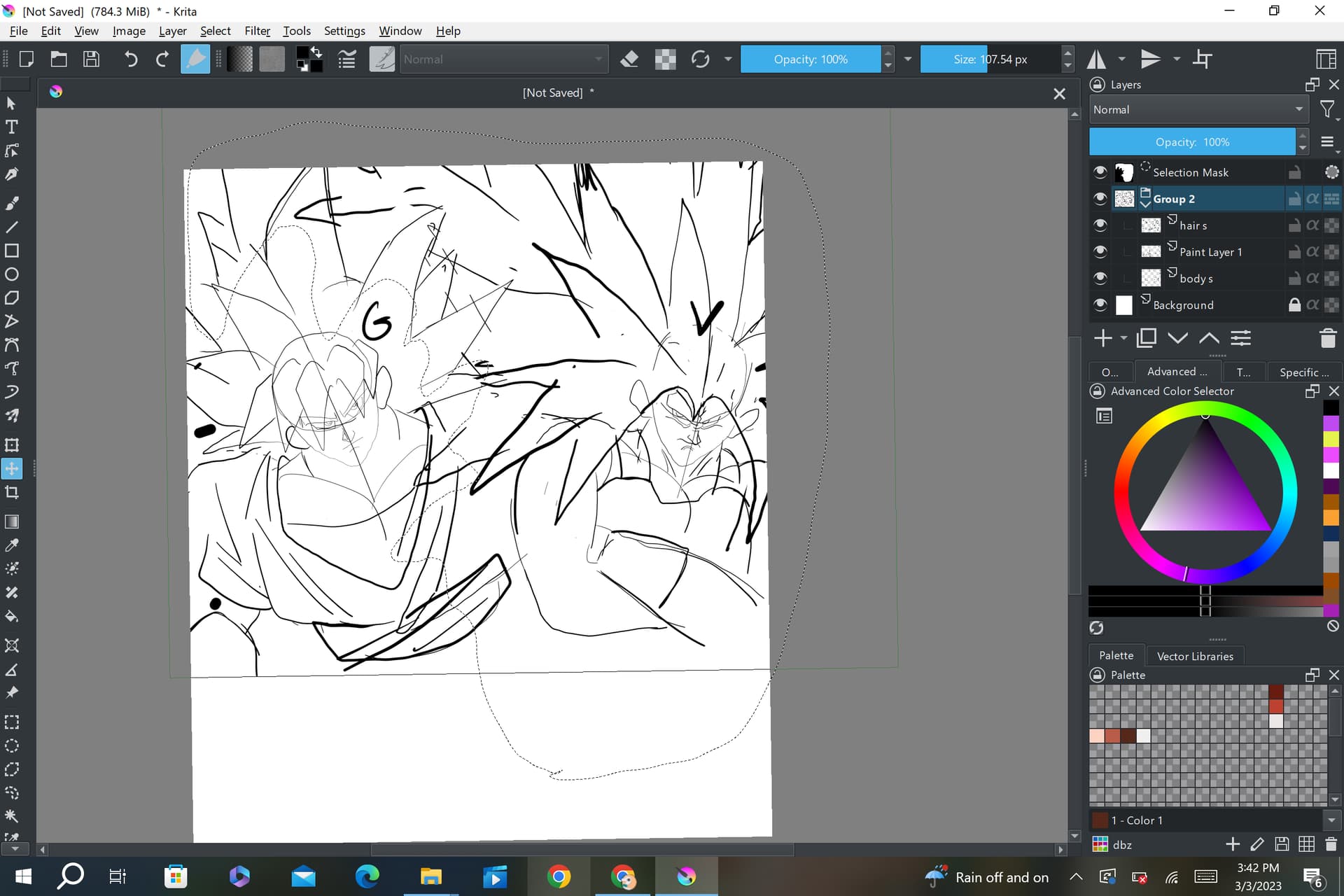1344x896 pixels.
Task: Toggle visibility of Paint Layer 1
Action: click(x=1100, y=252)
